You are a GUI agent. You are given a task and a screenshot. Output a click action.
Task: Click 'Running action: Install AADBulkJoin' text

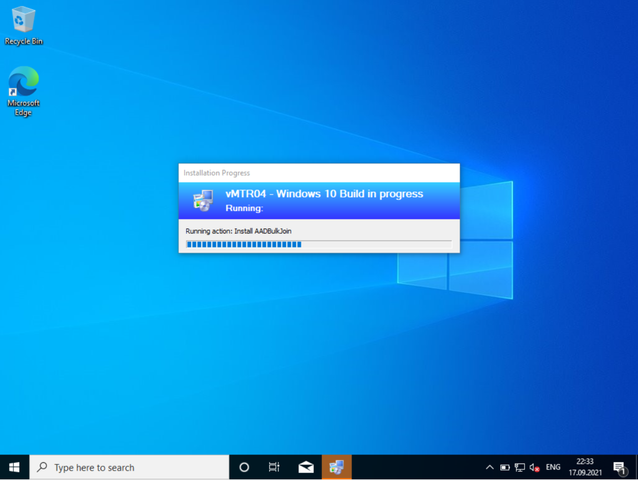238,231
